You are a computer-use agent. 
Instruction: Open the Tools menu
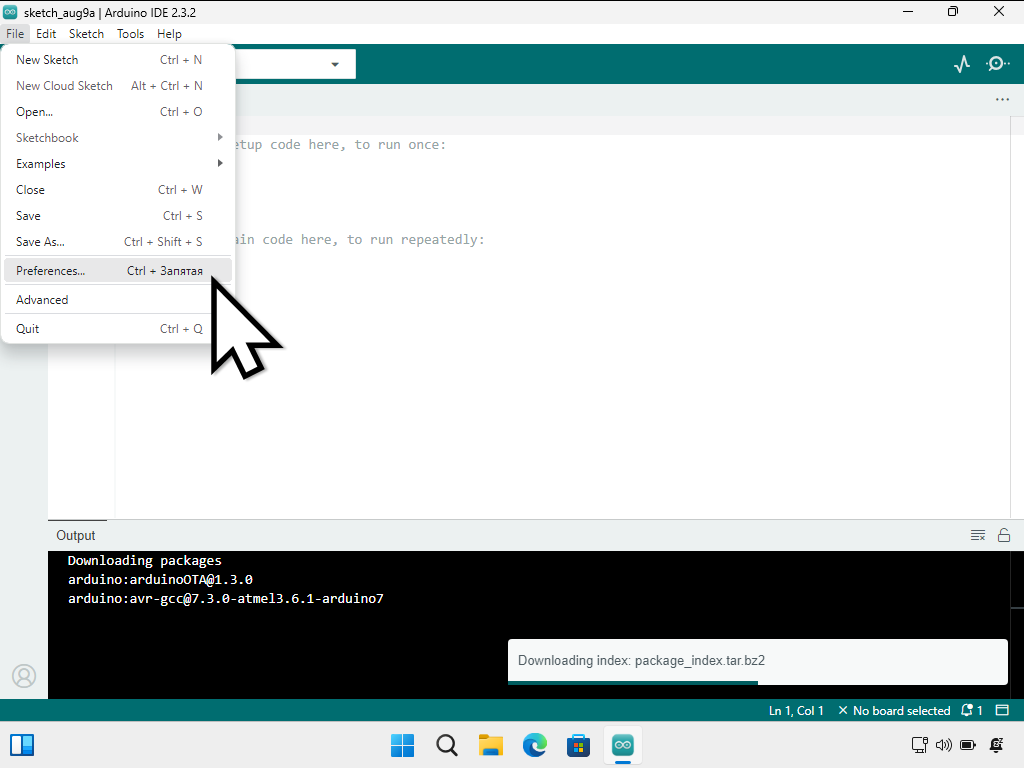(130, 34)
